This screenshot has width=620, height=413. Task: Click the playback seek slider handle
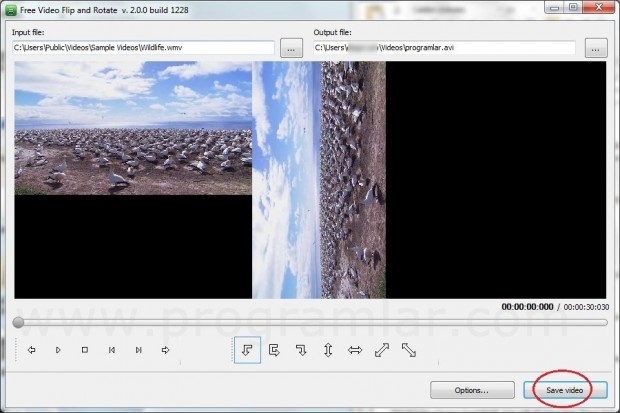[18, 322]
